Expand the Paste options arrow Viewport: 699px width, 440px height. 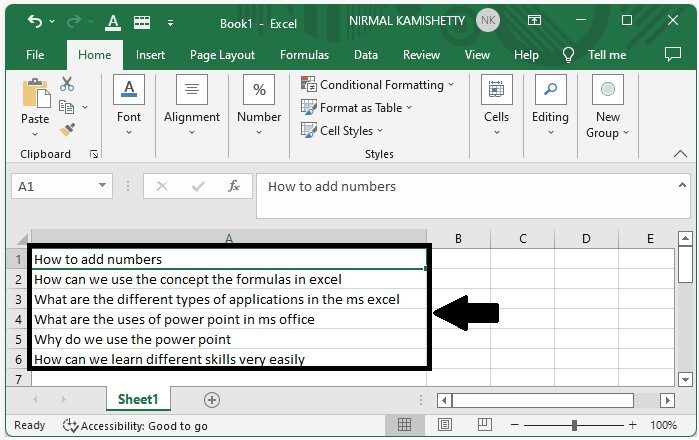pos(35,134)
